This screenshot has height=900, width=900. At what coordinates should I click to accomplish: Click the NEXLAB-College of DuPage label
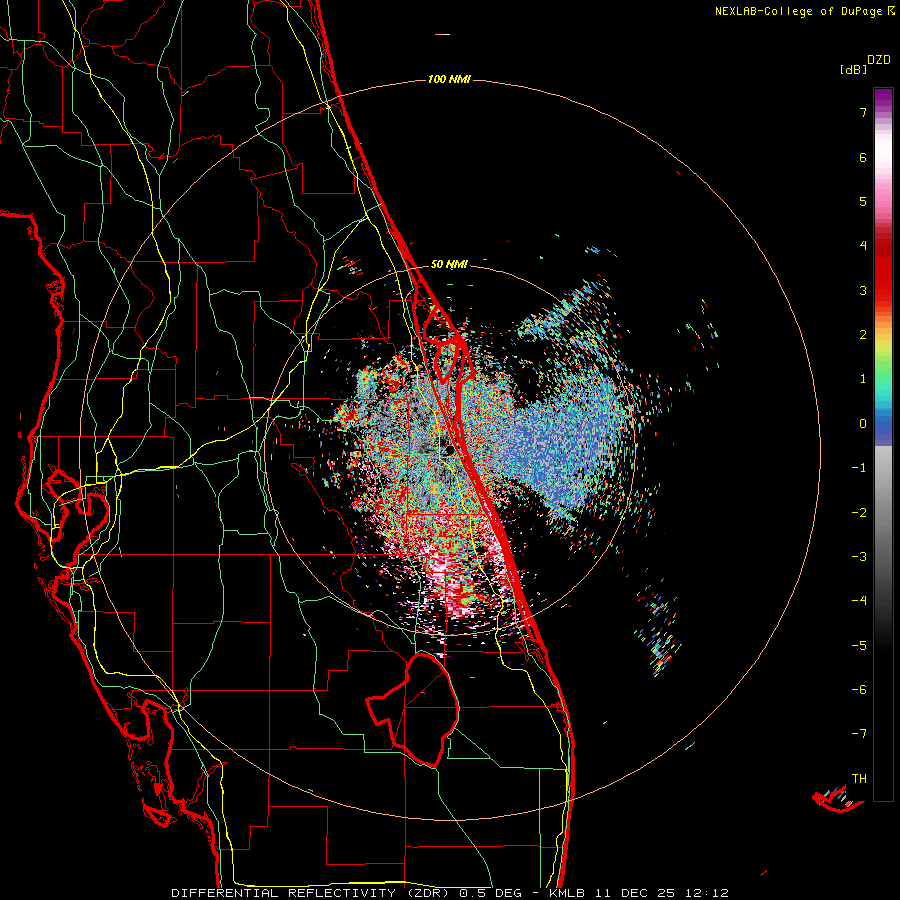[x=798, y=11]
